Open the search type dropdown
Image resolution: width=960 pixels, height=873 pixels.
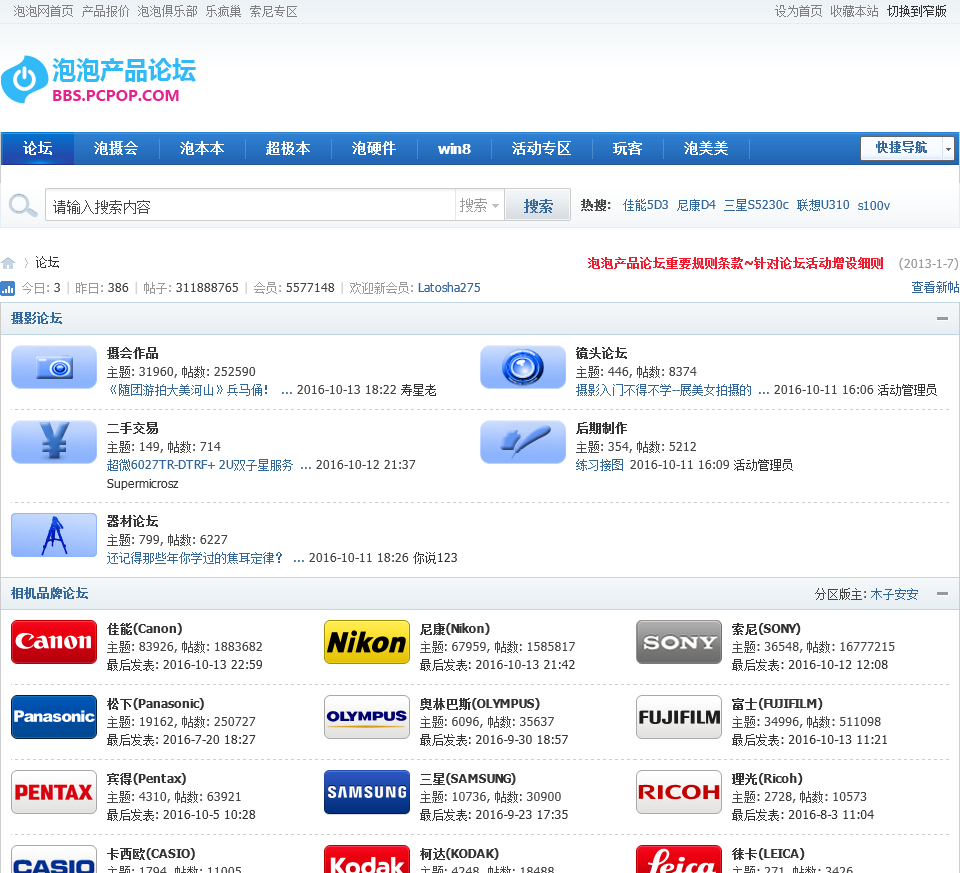click(x=479, y=205)
